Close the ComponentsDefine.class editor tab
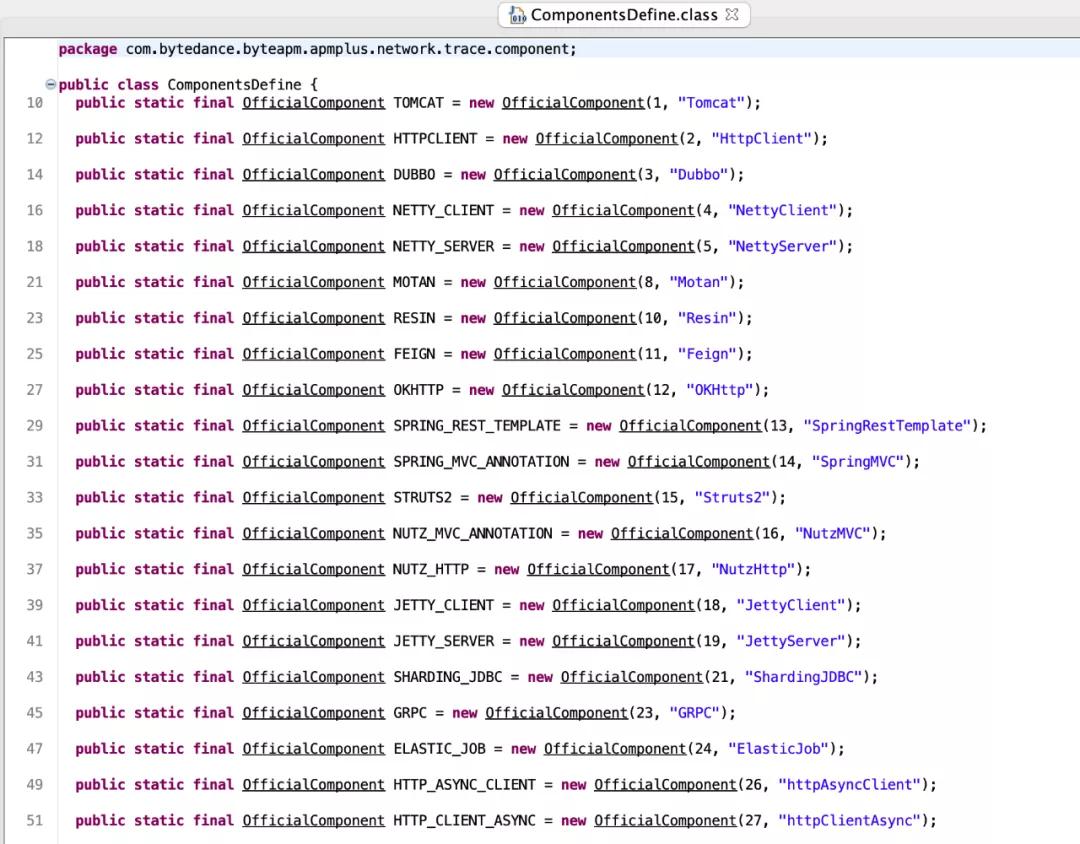The height and width of the screenshot is (844, 1080). tap(731, 14)
